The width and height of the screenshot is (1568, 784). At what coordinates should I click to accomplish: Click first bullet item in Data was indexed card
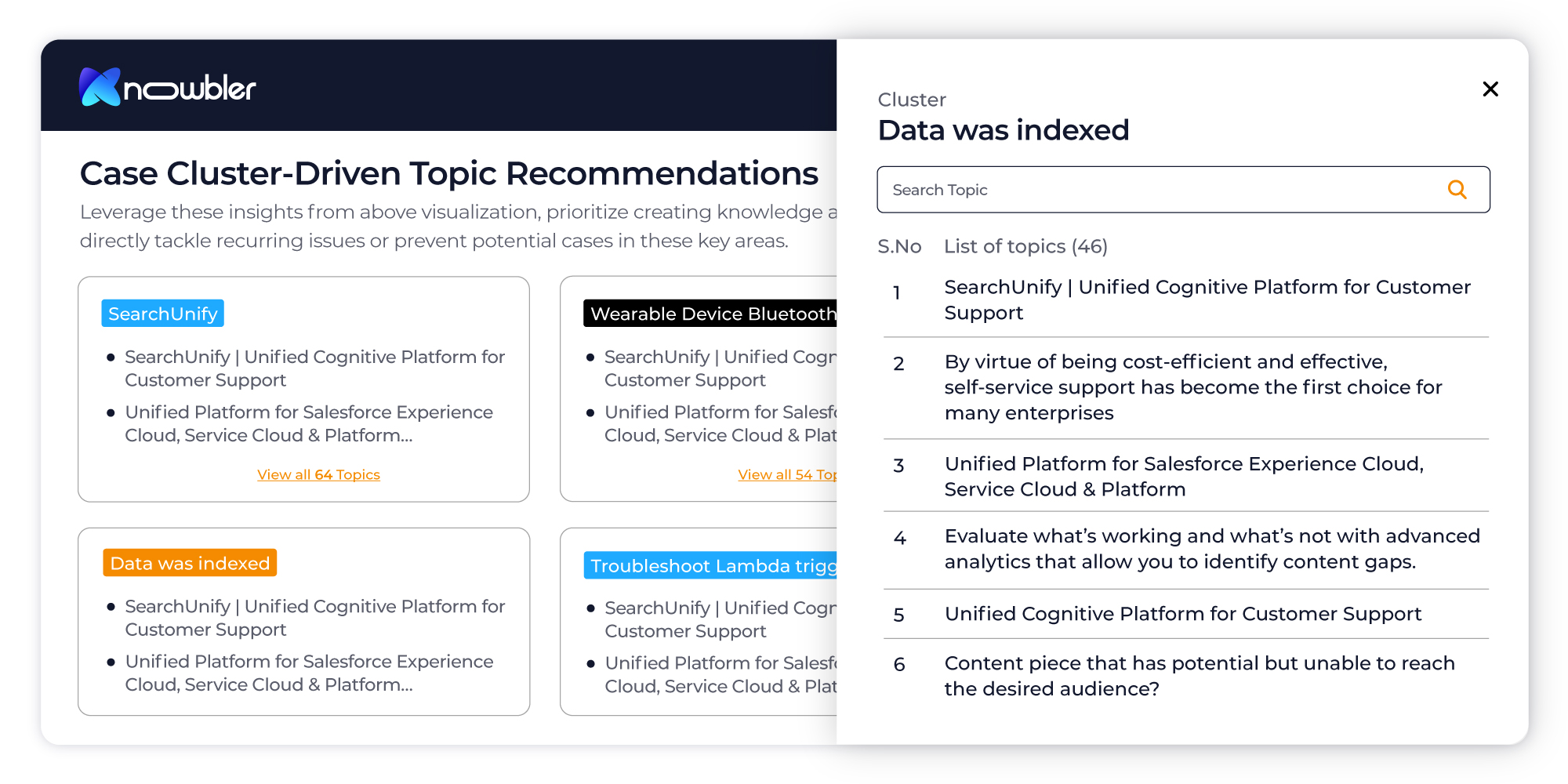(x=314, y=618)
